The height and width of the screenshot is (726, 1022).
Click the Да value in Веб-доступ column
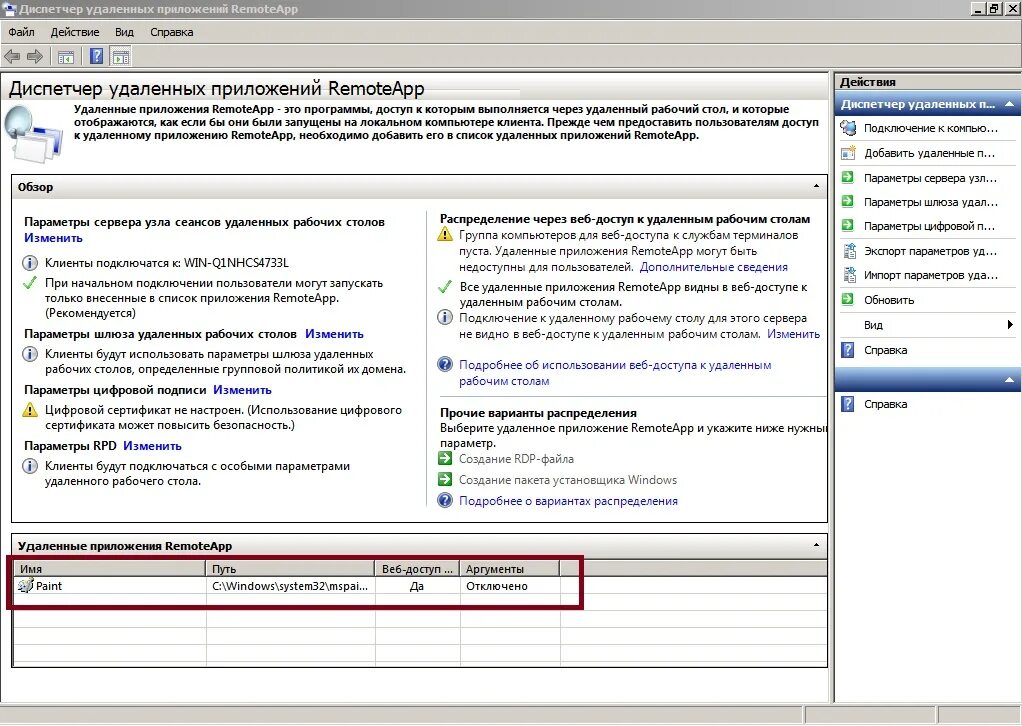[x=417, y=586]
